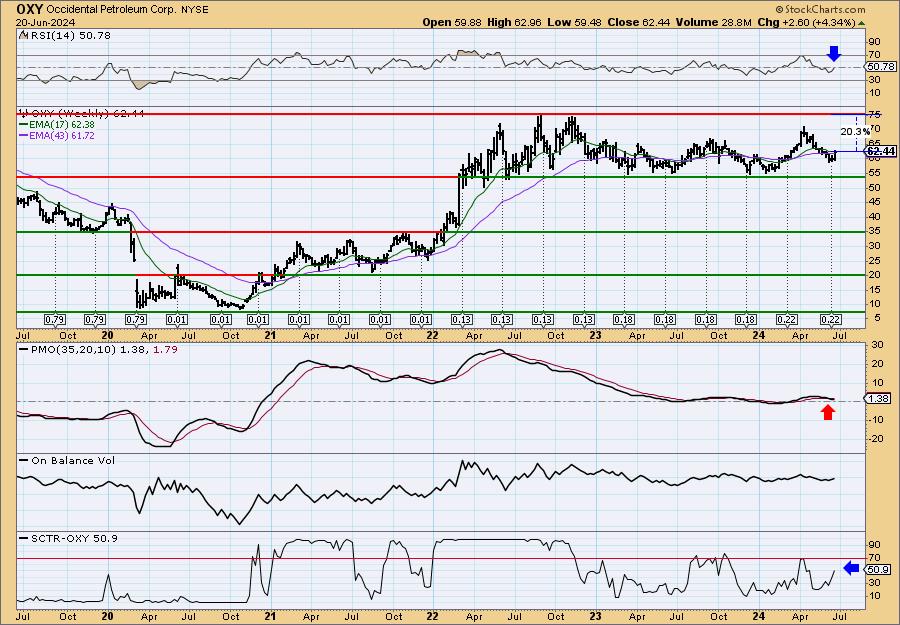Click the 50.78 RSI value tag on right axis
Image resolution: width=900 pixels, height=625 pixels.
(x=880, y=67)
